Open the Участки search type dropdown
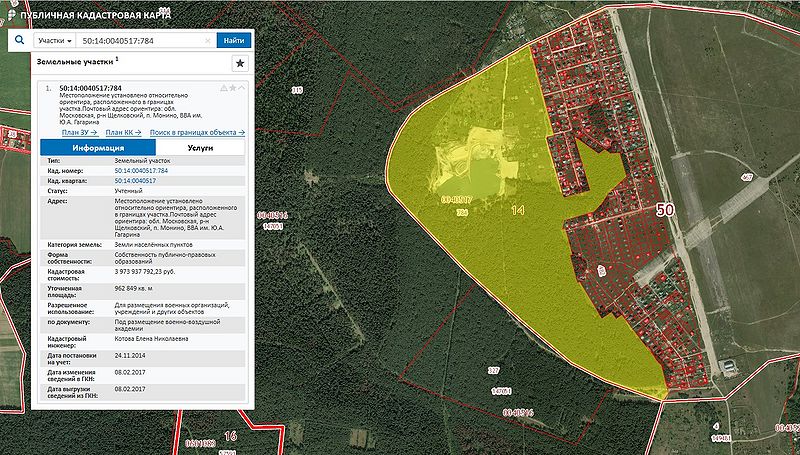 (x=54, y=41)
